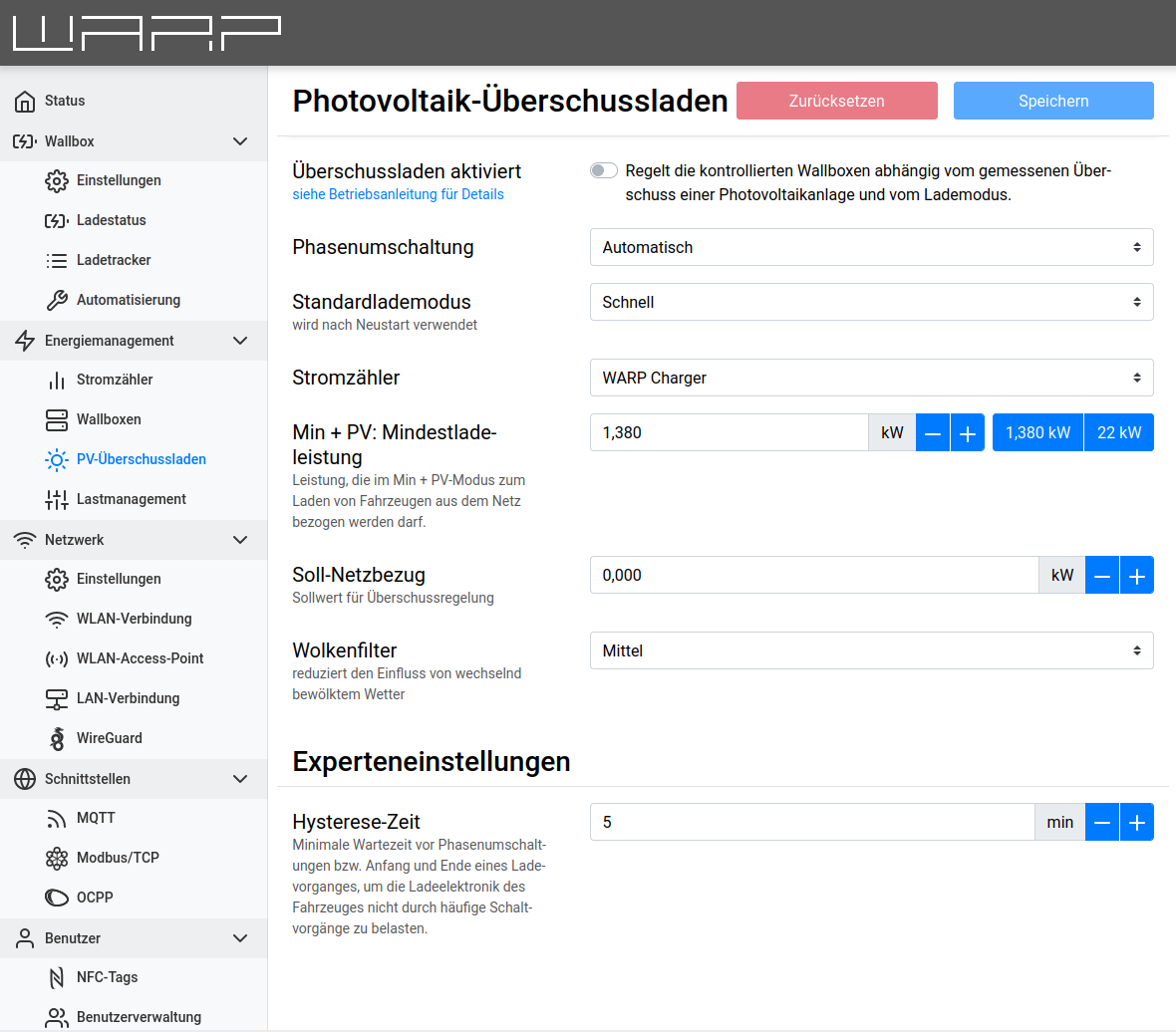Click the Stromzähler bar chart icon

pos(57,381)
